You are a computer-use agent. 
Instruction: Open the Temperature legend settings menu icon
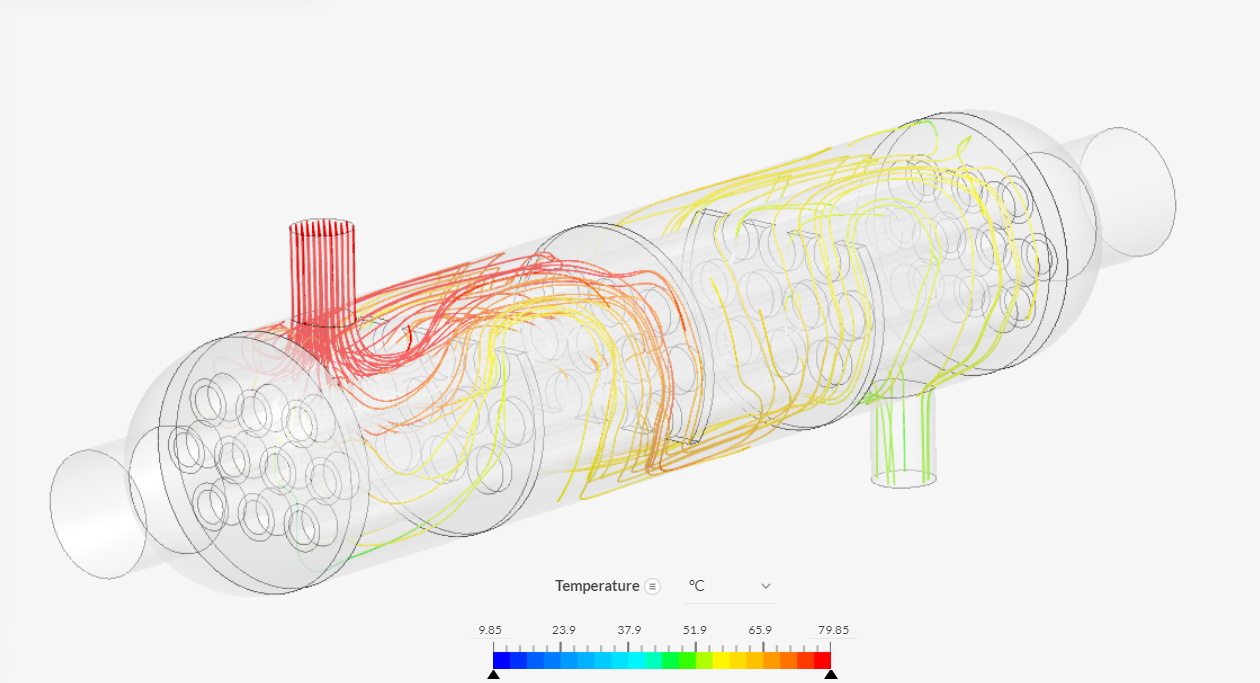click(652, 586)
